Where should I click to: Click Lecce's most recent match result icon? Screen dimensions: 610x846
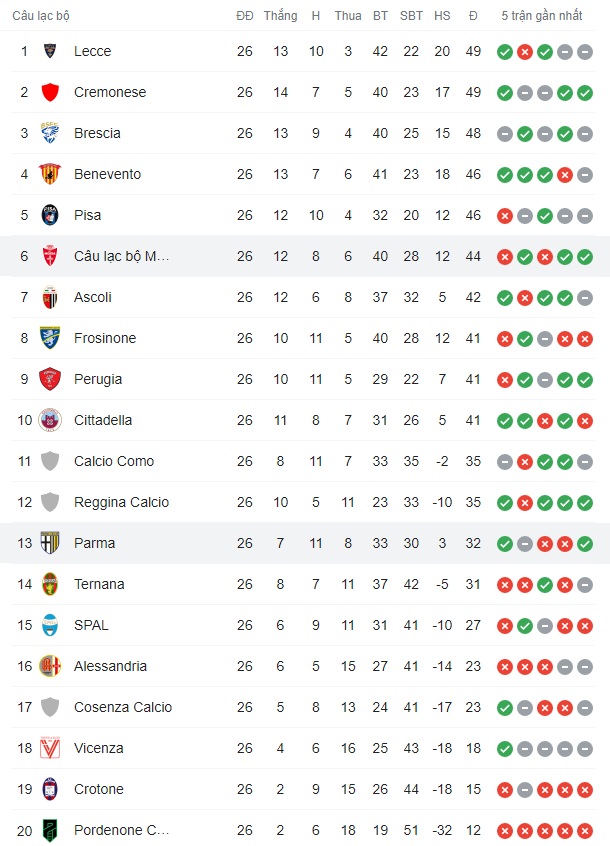(x=585, y=51)
